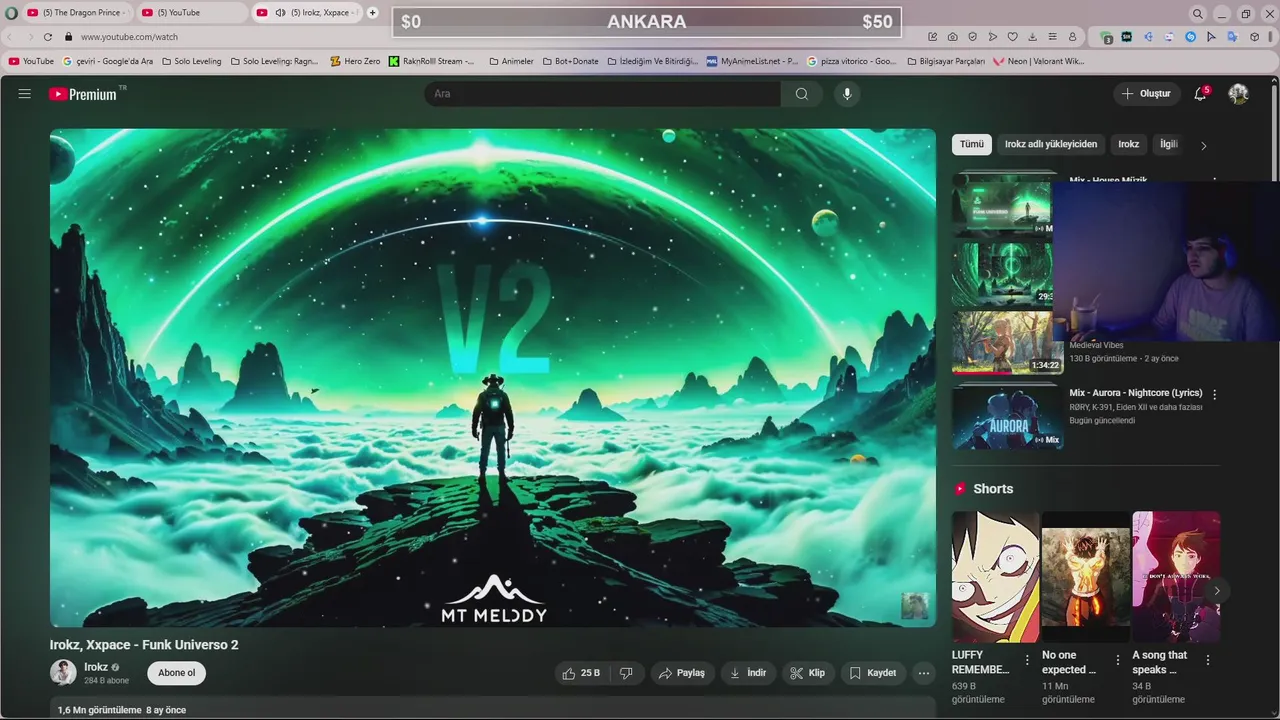Like the video with 25 B button

pyautogui.click(x=580, y=673)
